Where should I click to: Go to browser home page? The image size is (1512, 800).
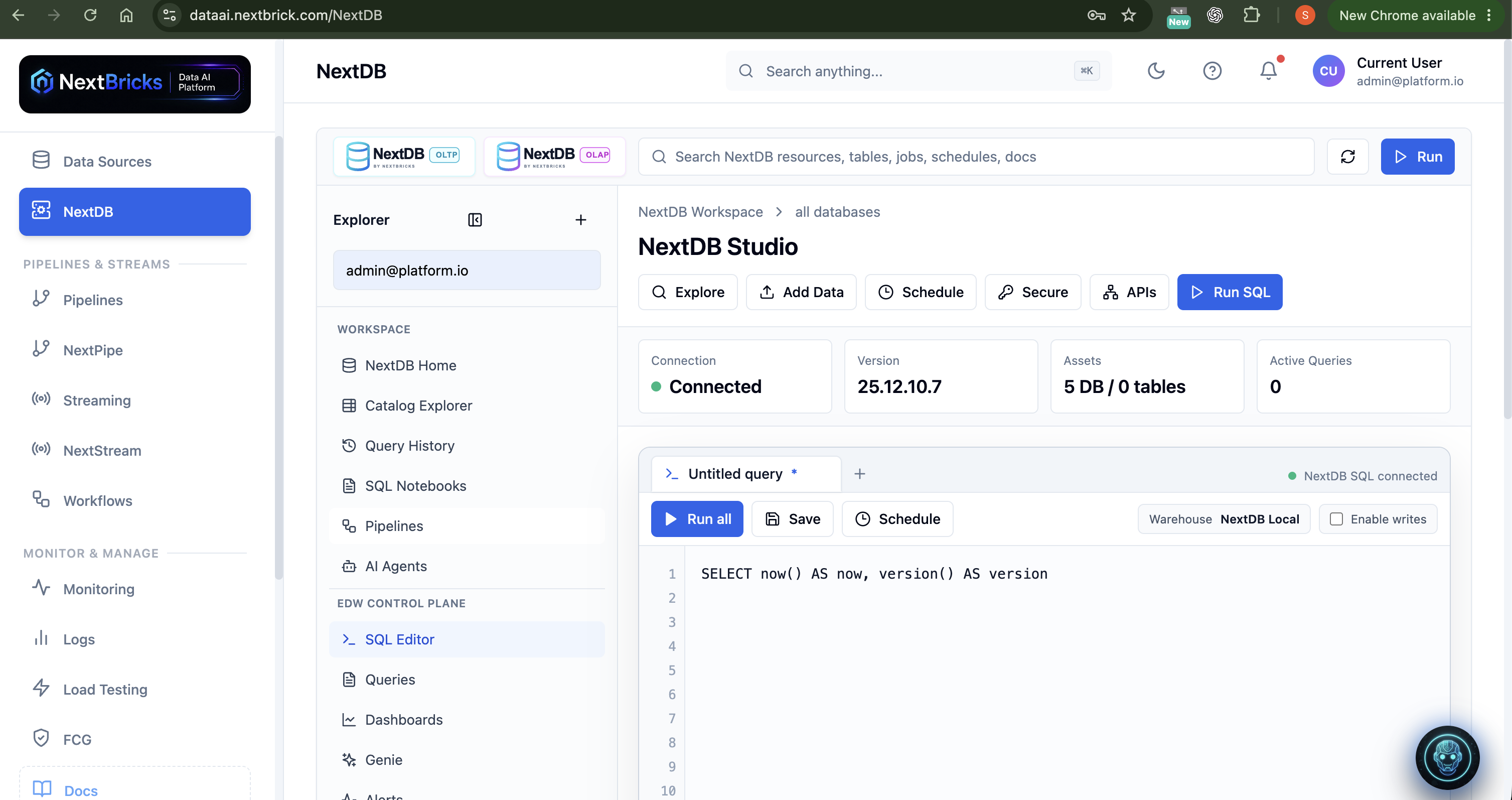126,15
